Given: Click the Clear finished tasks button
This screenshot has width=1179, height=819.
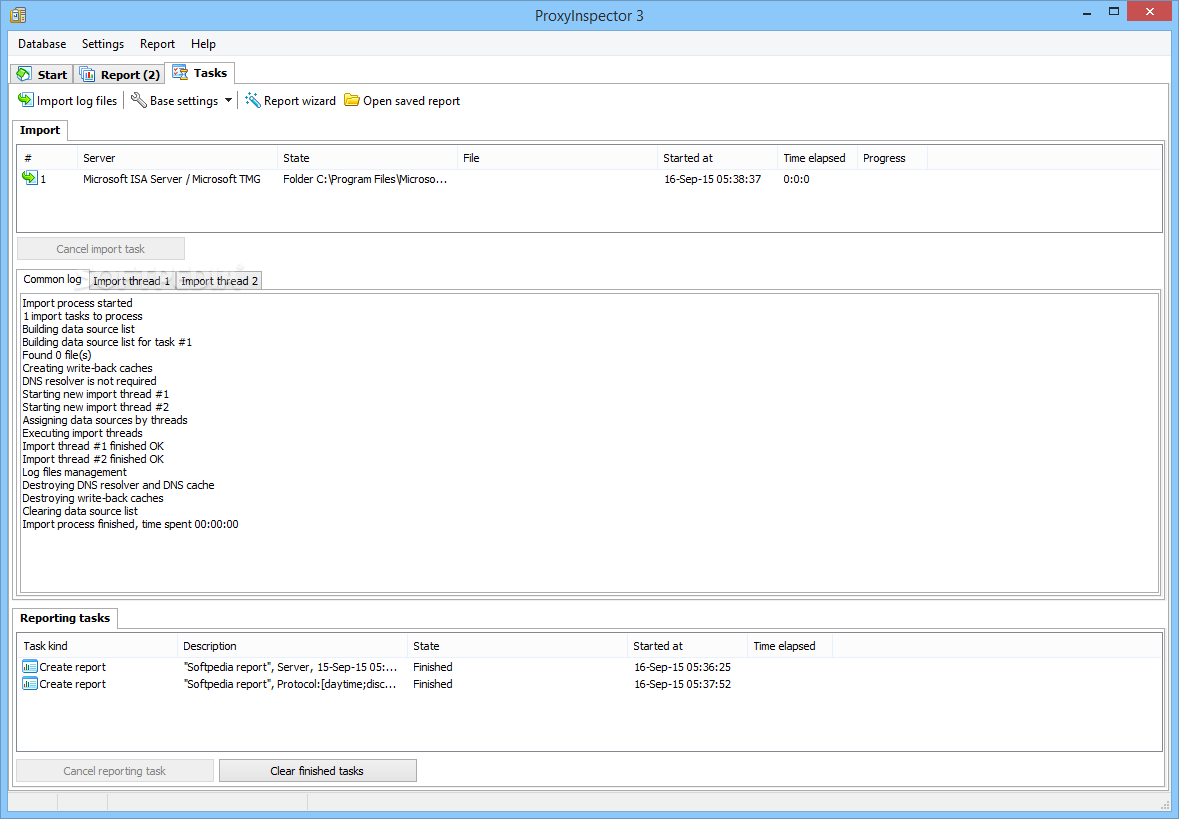Looking at the screenshot, I should (x=317, y=770).
